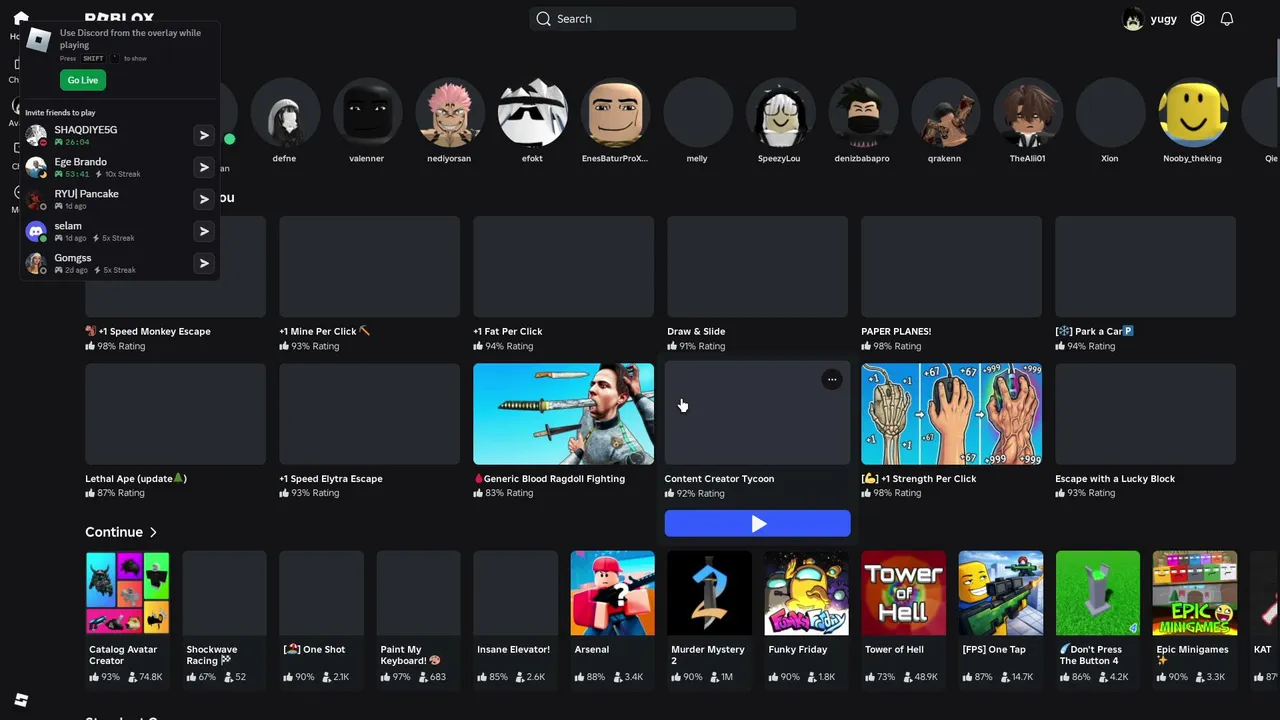Open friend valenner's avatar
Screen dimensions: 1280x720
(367, 112)
